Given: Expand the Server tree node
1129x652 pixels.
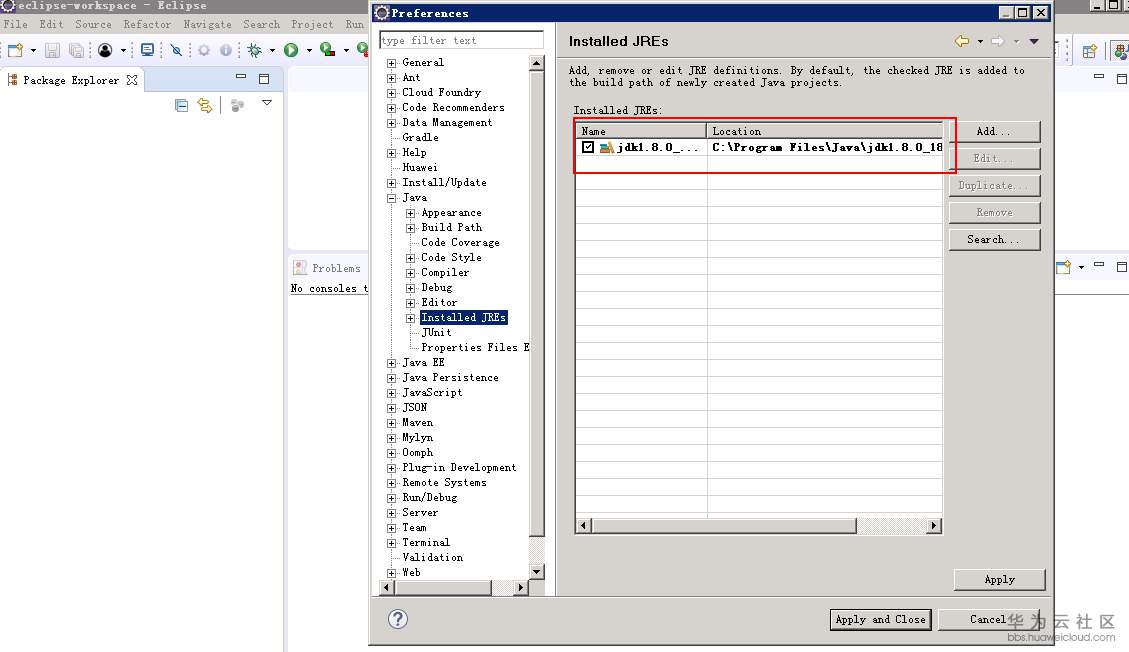Looking at the screenshot, I should pyautogui.click(x=392, y=513).
